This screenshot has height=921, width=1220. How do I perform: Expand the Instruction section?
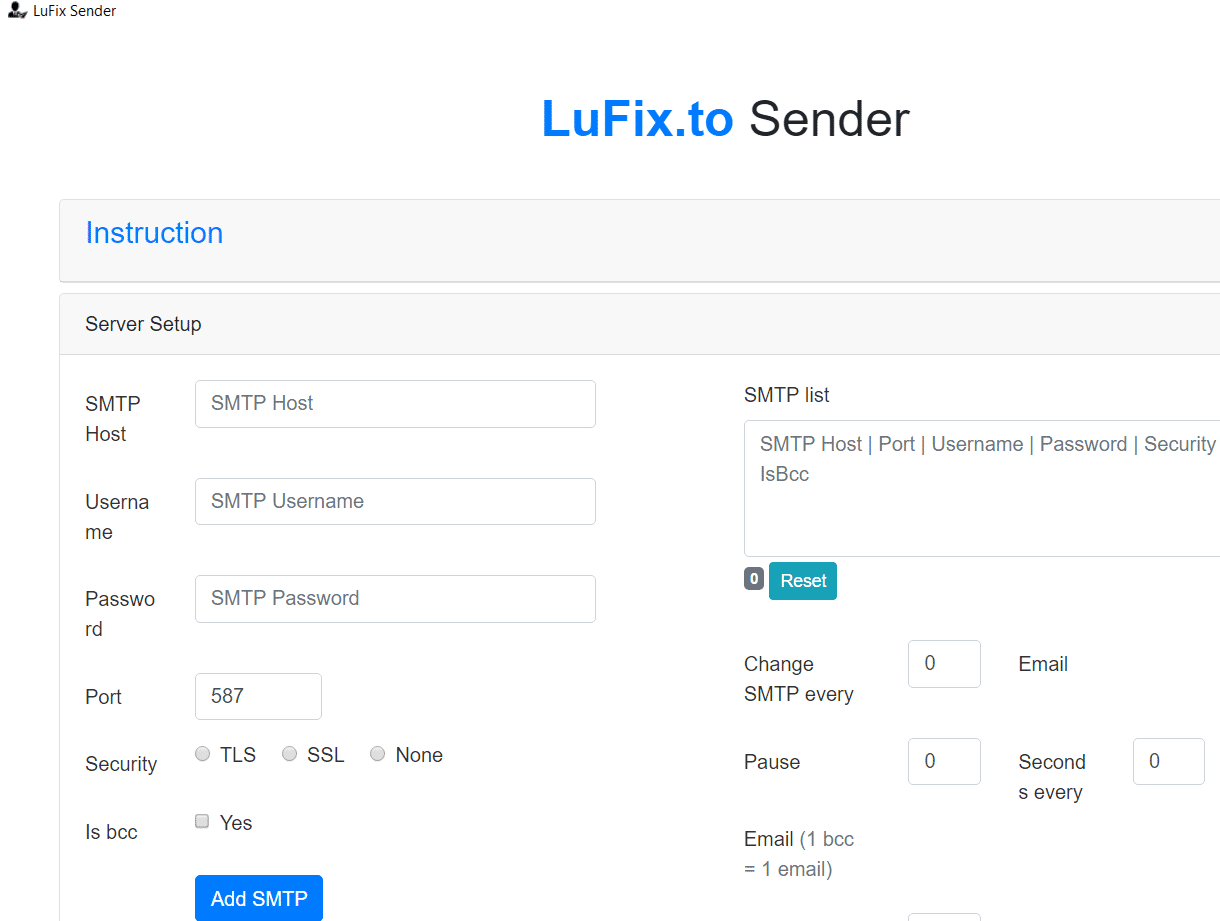tap(154, 233)
